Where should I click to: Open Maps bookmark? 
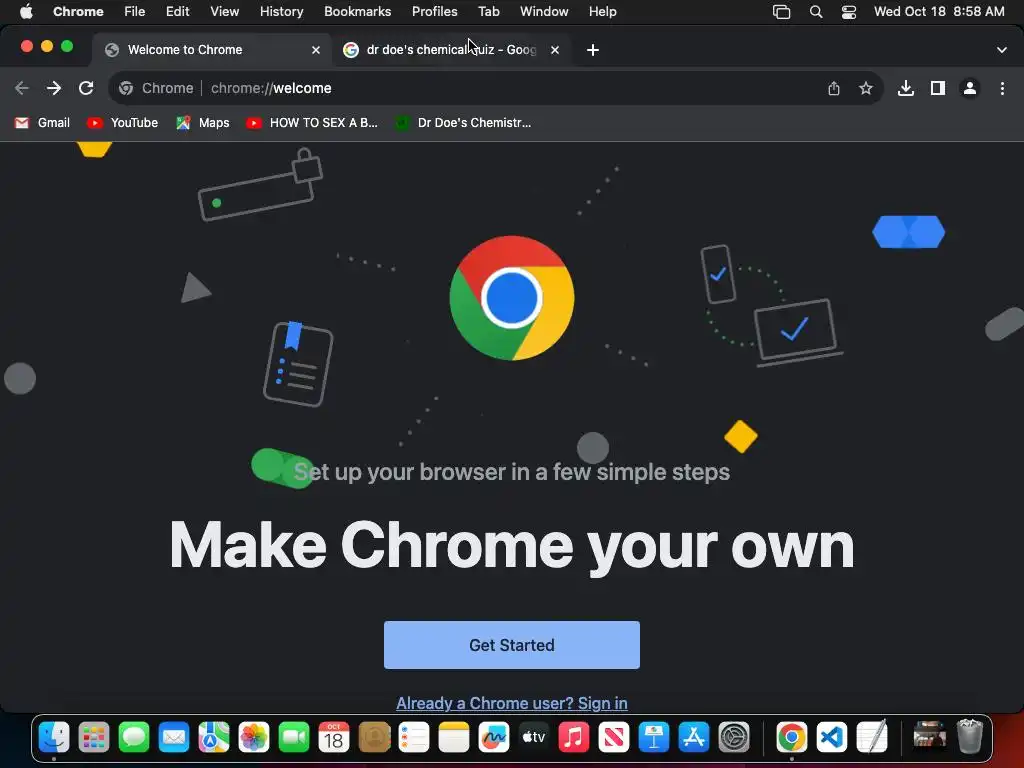tap(203, 123)
